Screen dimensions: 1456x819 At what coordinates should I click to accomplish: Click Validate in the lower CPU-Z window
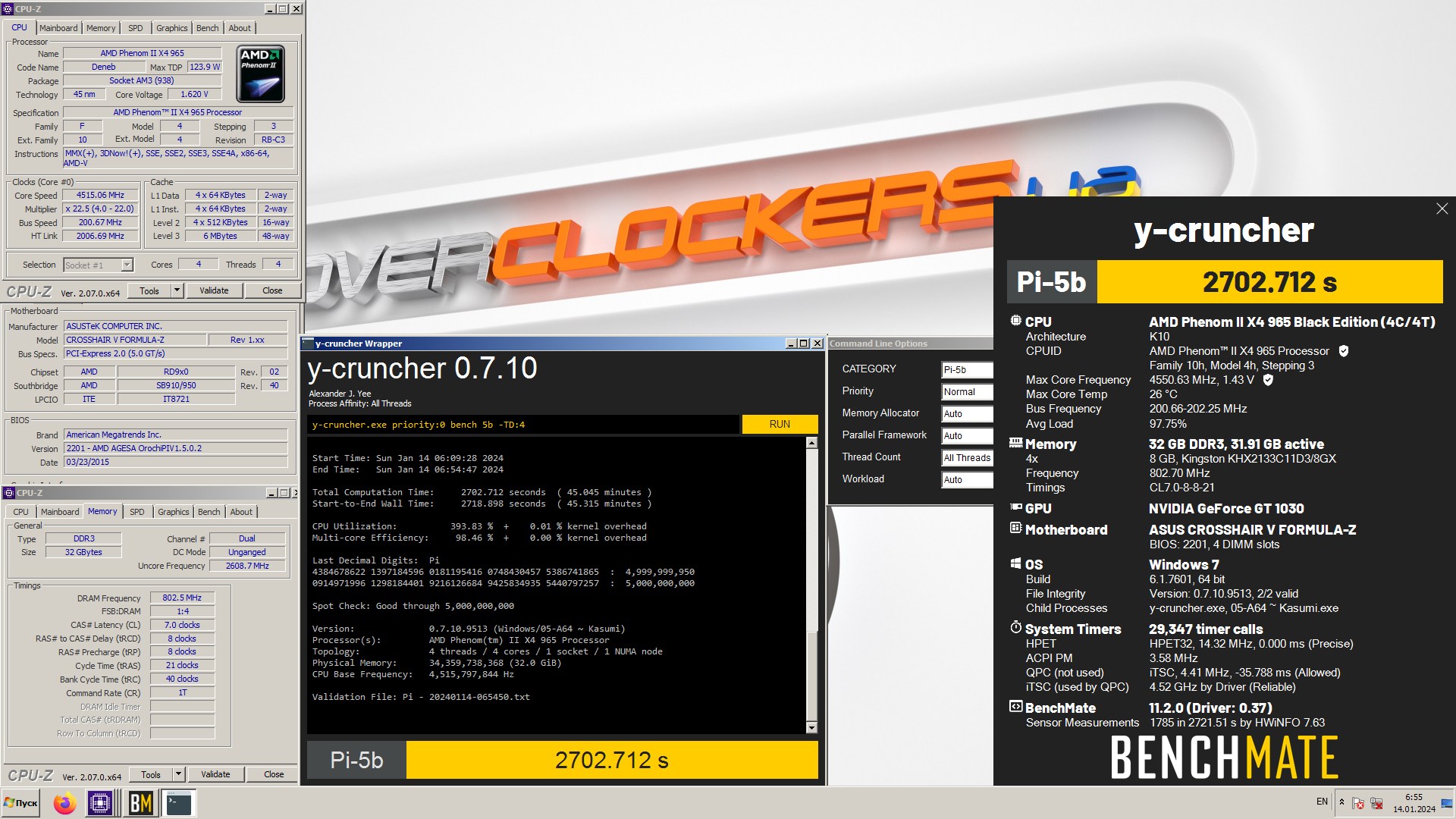[x=215, y=774]
